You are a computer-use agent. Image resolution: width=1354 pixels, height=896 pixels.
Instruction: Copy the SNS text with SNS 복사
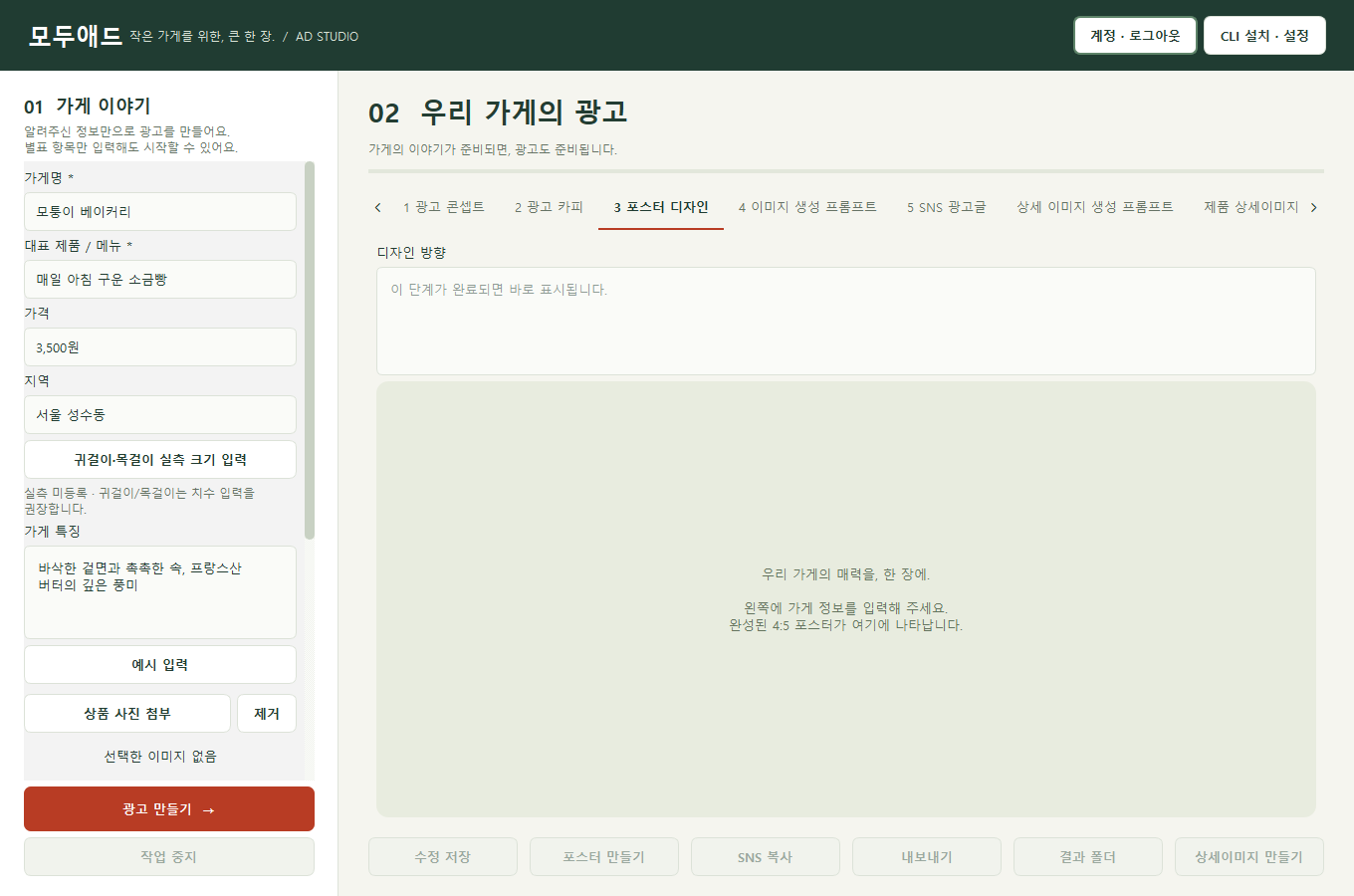coord(766,857)
